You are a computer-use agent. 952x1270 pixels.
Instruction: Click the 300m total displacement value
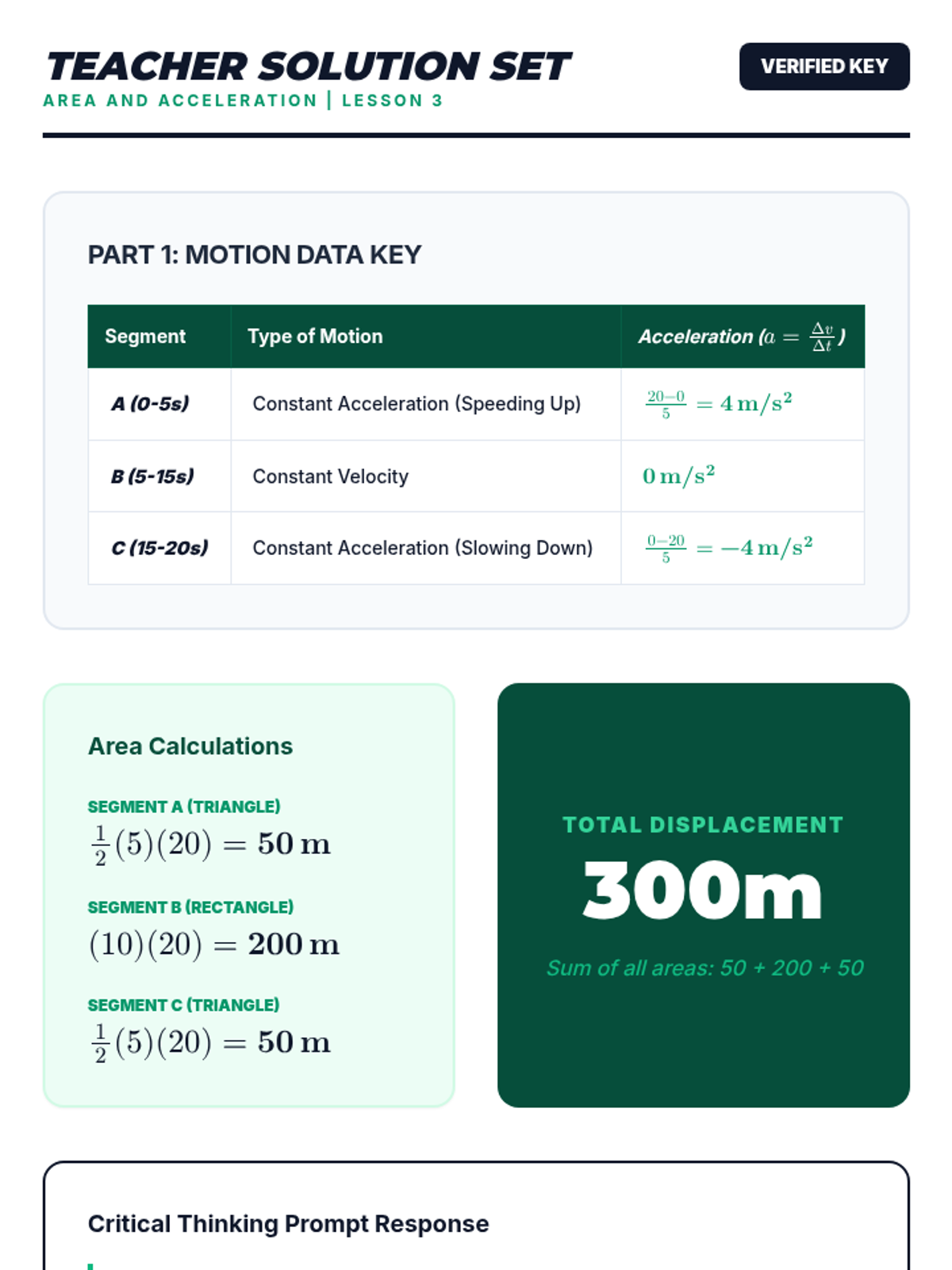(x=703, y=891)
